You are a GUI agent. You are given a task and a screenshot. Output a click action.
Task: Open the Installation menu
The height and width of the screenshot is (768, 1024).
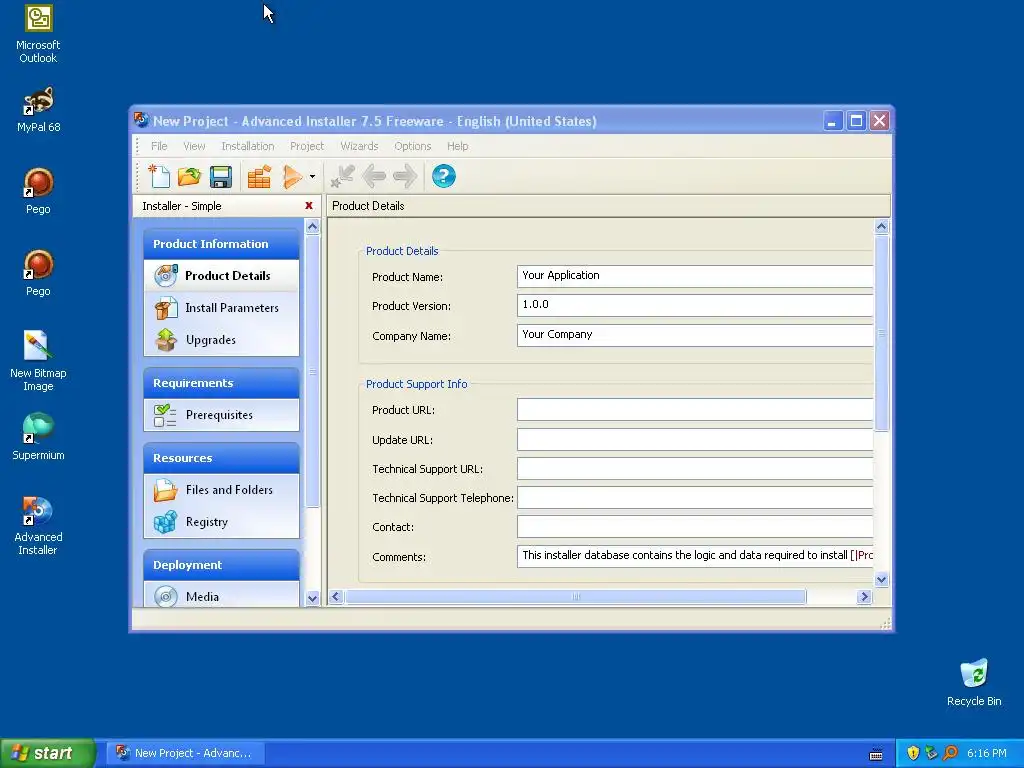coord(248,146)
